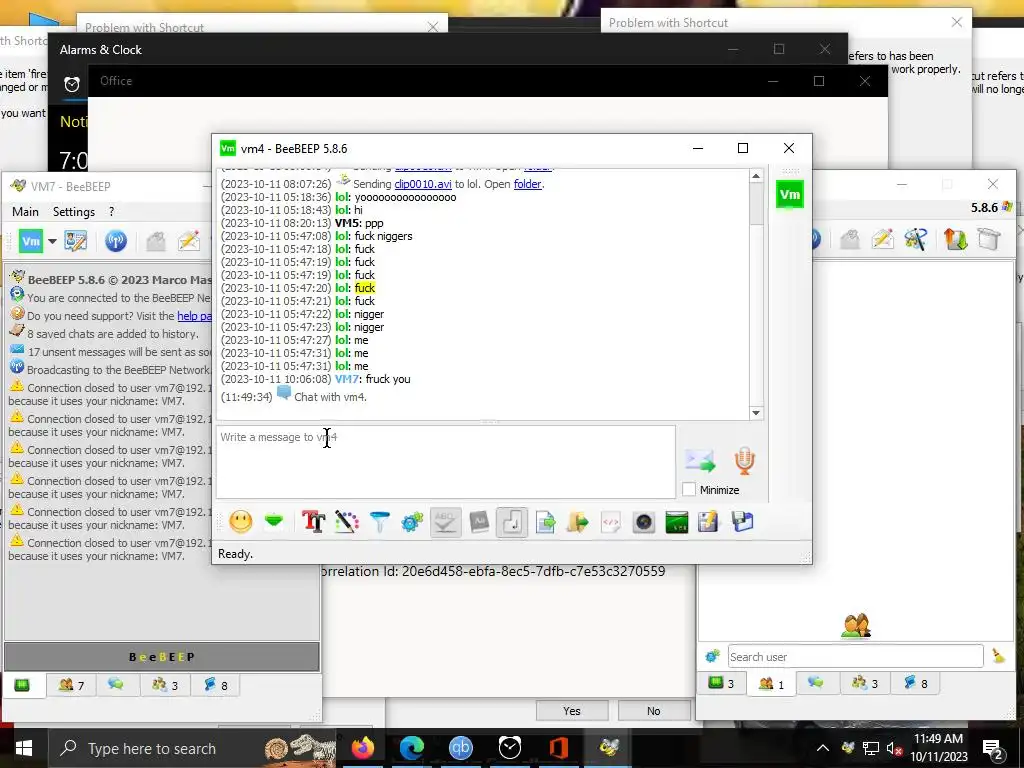Select the groups tab showing 3 in VM7 window
Screen dimensions: 1024x768
click(x=165, y=685)
